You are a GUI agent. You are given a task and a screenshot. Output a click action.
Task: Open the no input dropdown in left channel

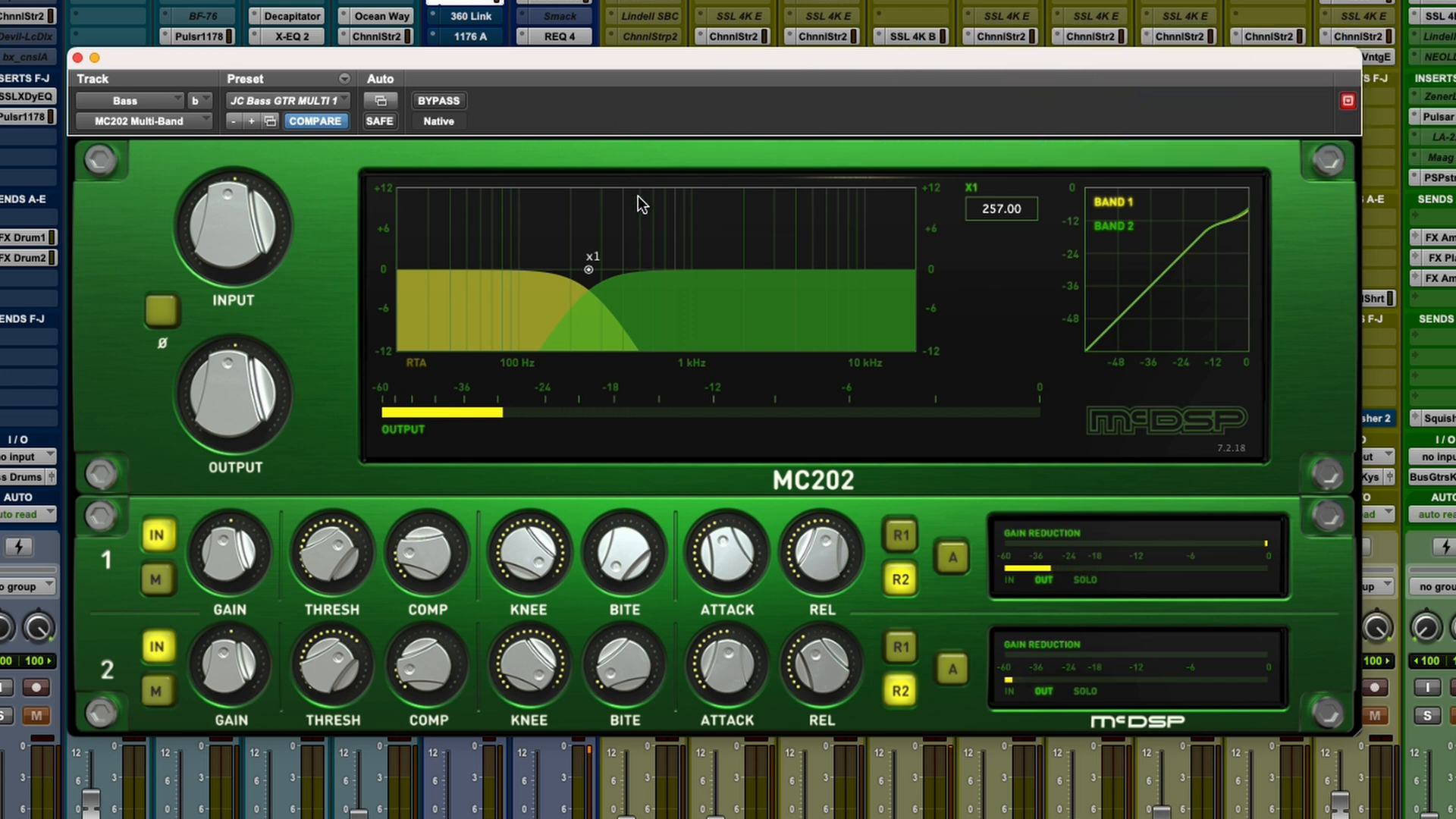click(x=28, y=457)
